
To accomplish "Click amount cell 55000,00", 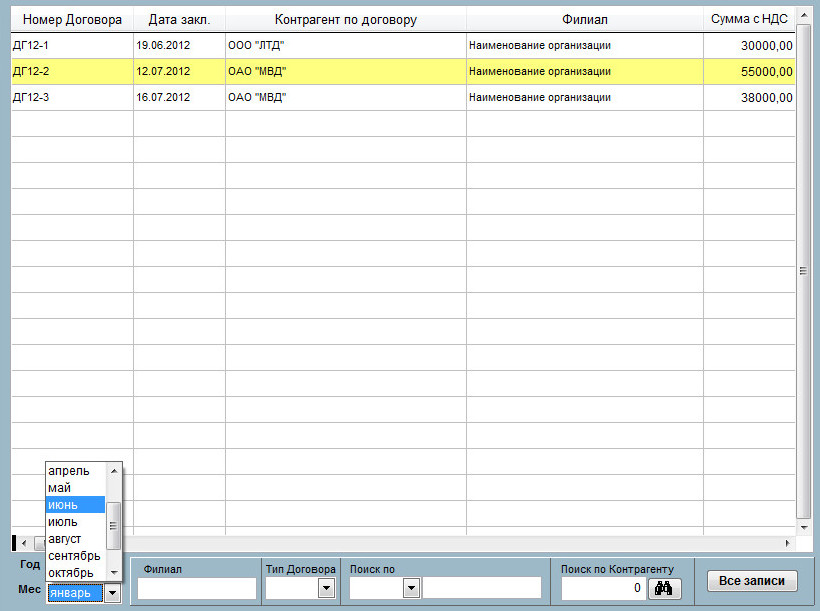I will [749, 72].
